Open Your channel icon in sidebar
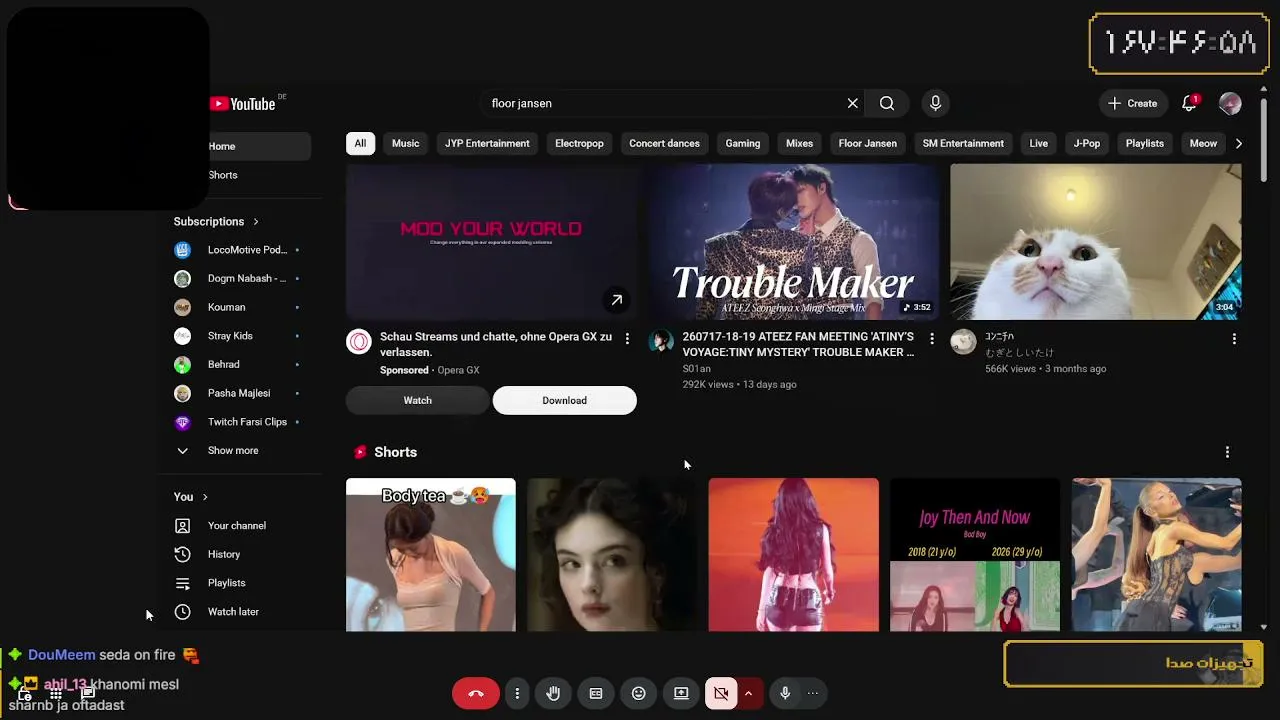This screenshot has width=1280, height=720. [182, 526]
